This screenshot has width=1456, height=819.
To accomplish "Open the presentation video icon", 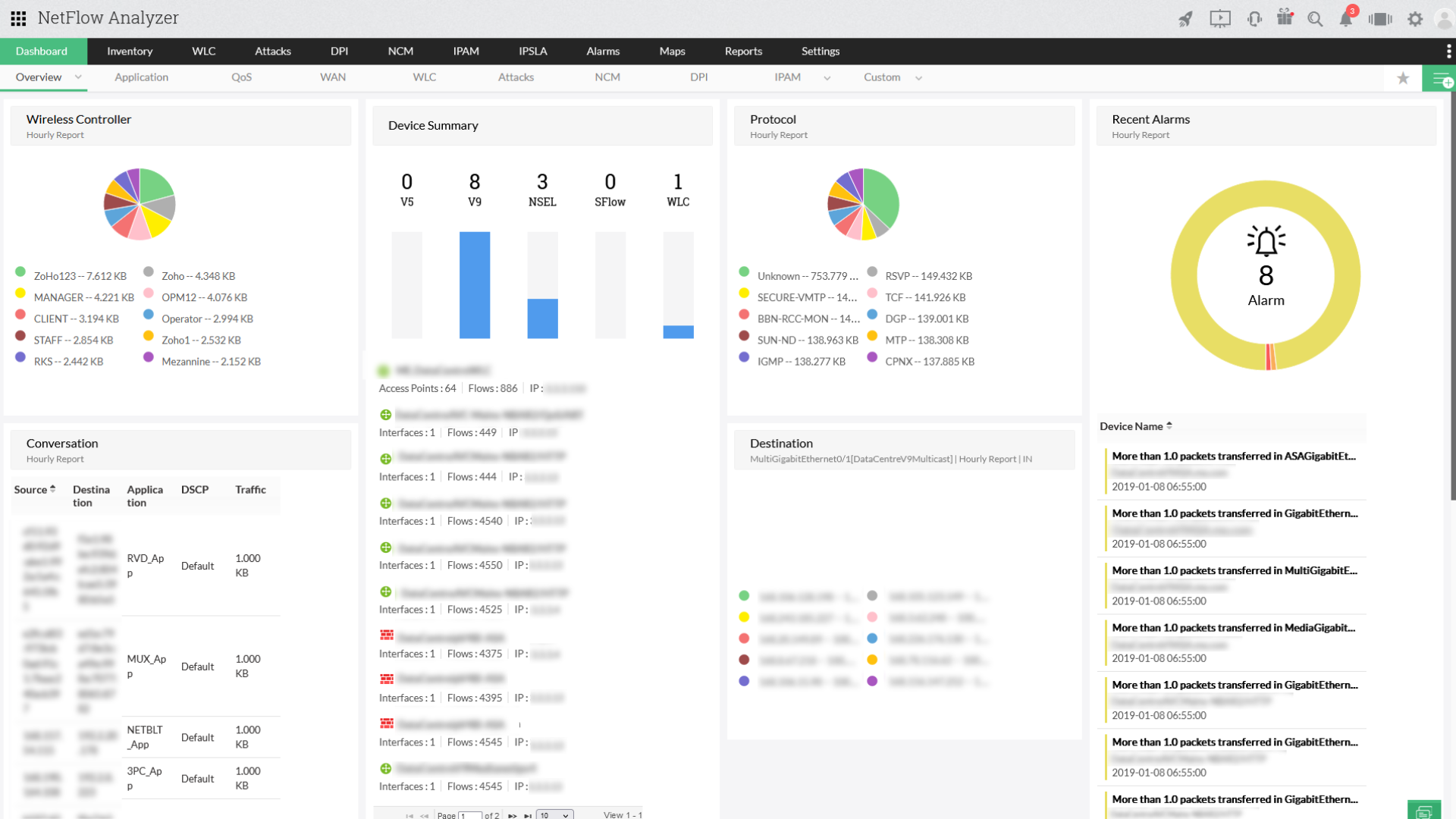I will coord(1219,19).
